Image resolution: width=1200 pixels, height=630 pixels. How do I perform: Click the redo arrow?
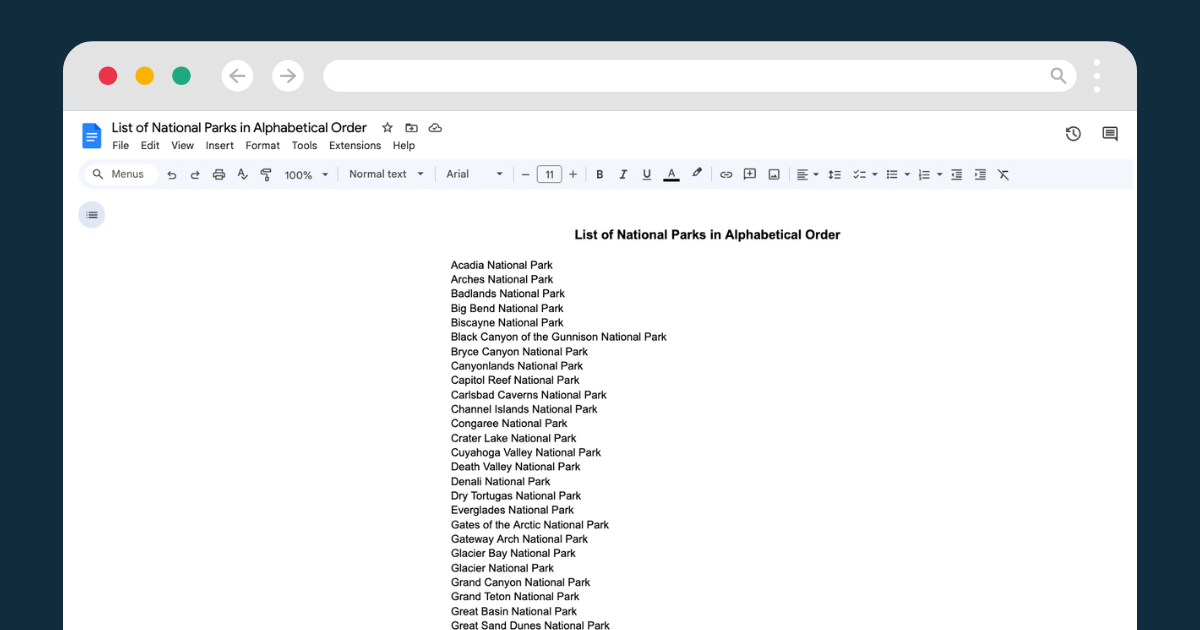(195, 175)
